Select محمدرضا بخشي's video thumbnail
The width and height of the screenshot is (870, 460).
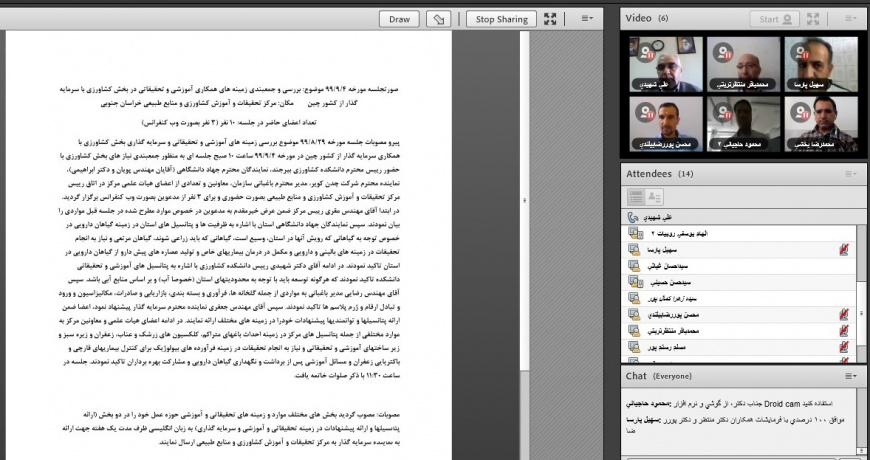pos(821,124)
